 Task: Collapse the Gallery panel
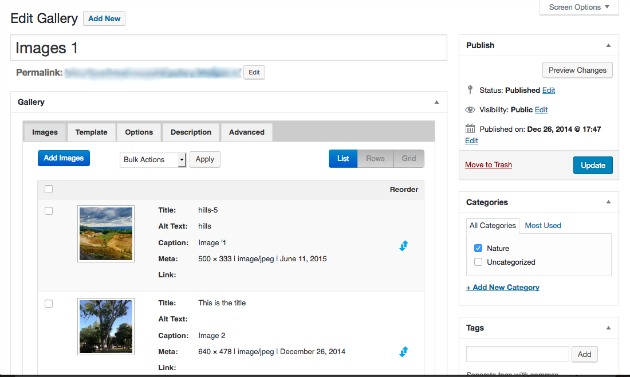(x=436, y=102)
